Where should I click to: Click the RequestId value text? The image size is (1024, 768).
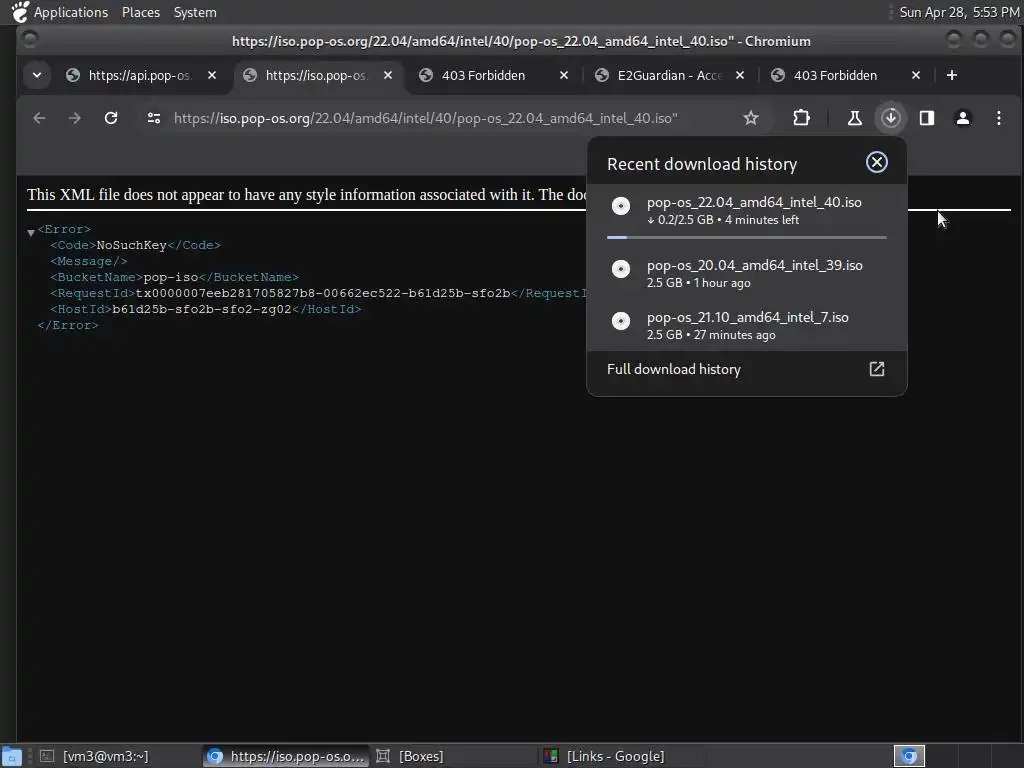(323, 293)
